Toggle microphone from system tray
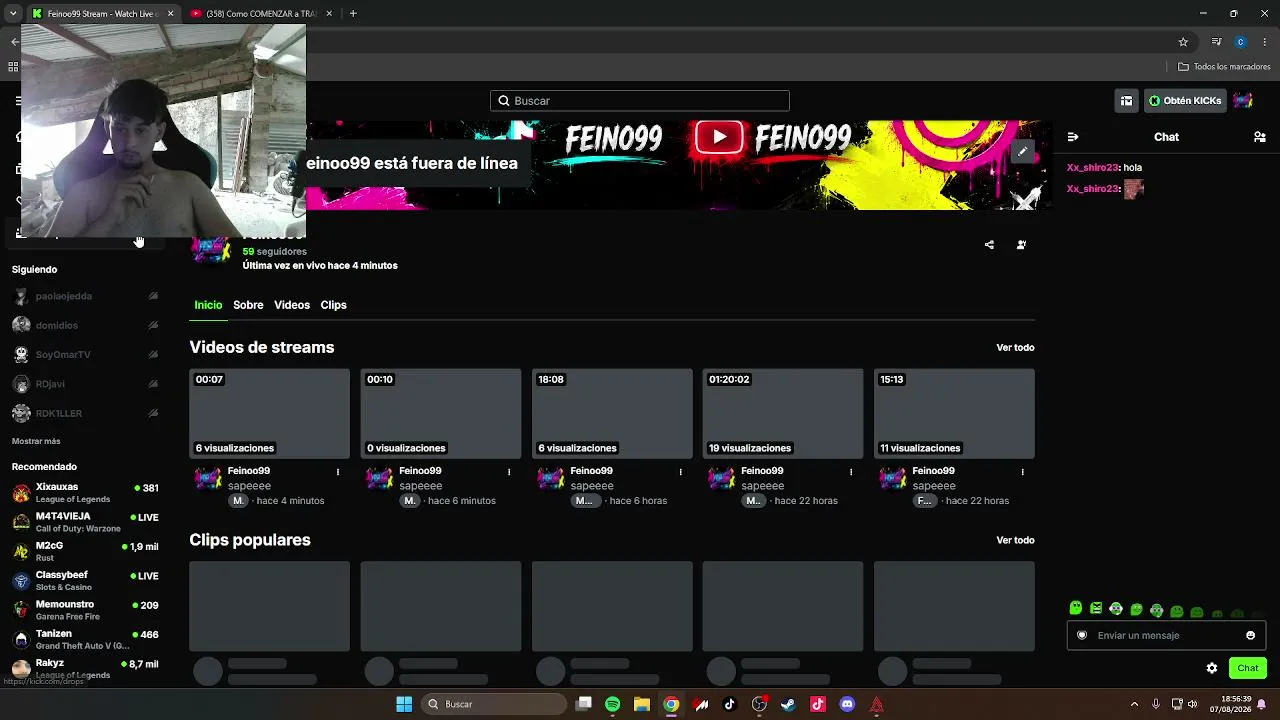Viewport: 1280px width, 720px height. tap(1156, 704)
